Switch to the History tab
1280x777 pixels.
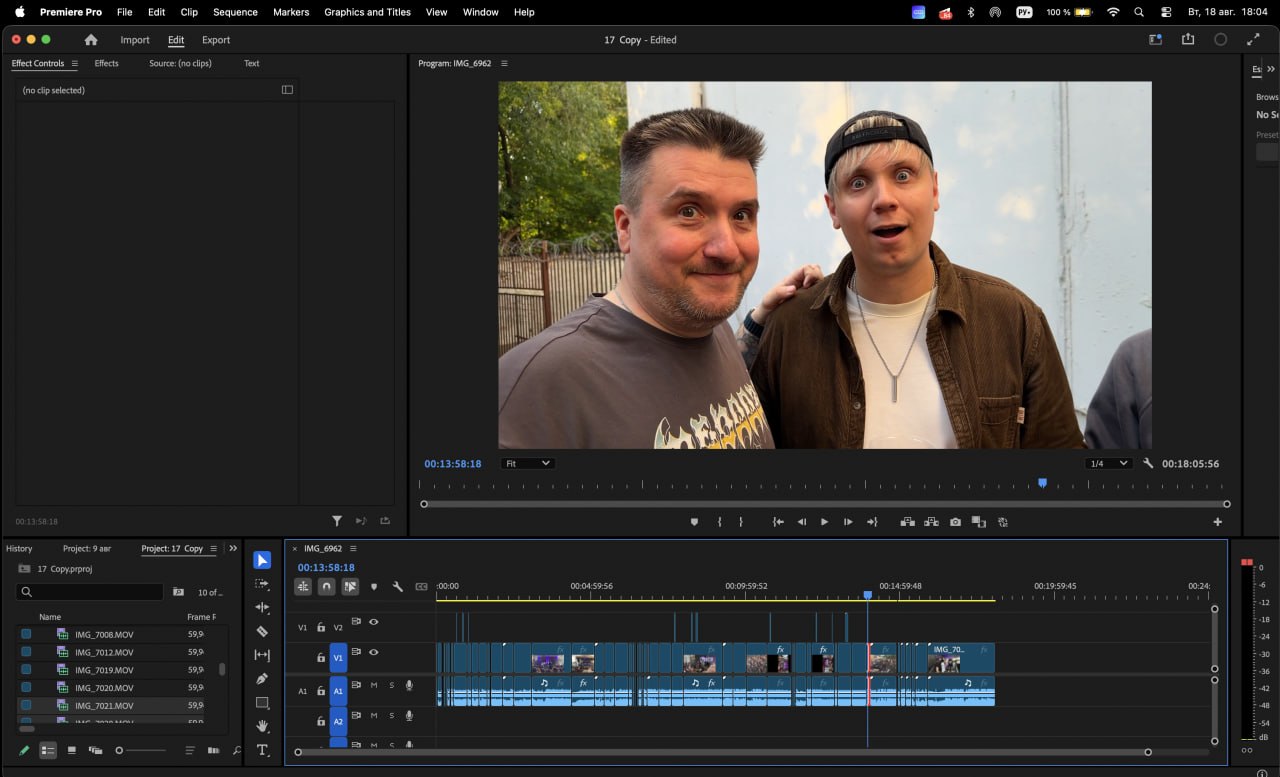coord(19,549)
